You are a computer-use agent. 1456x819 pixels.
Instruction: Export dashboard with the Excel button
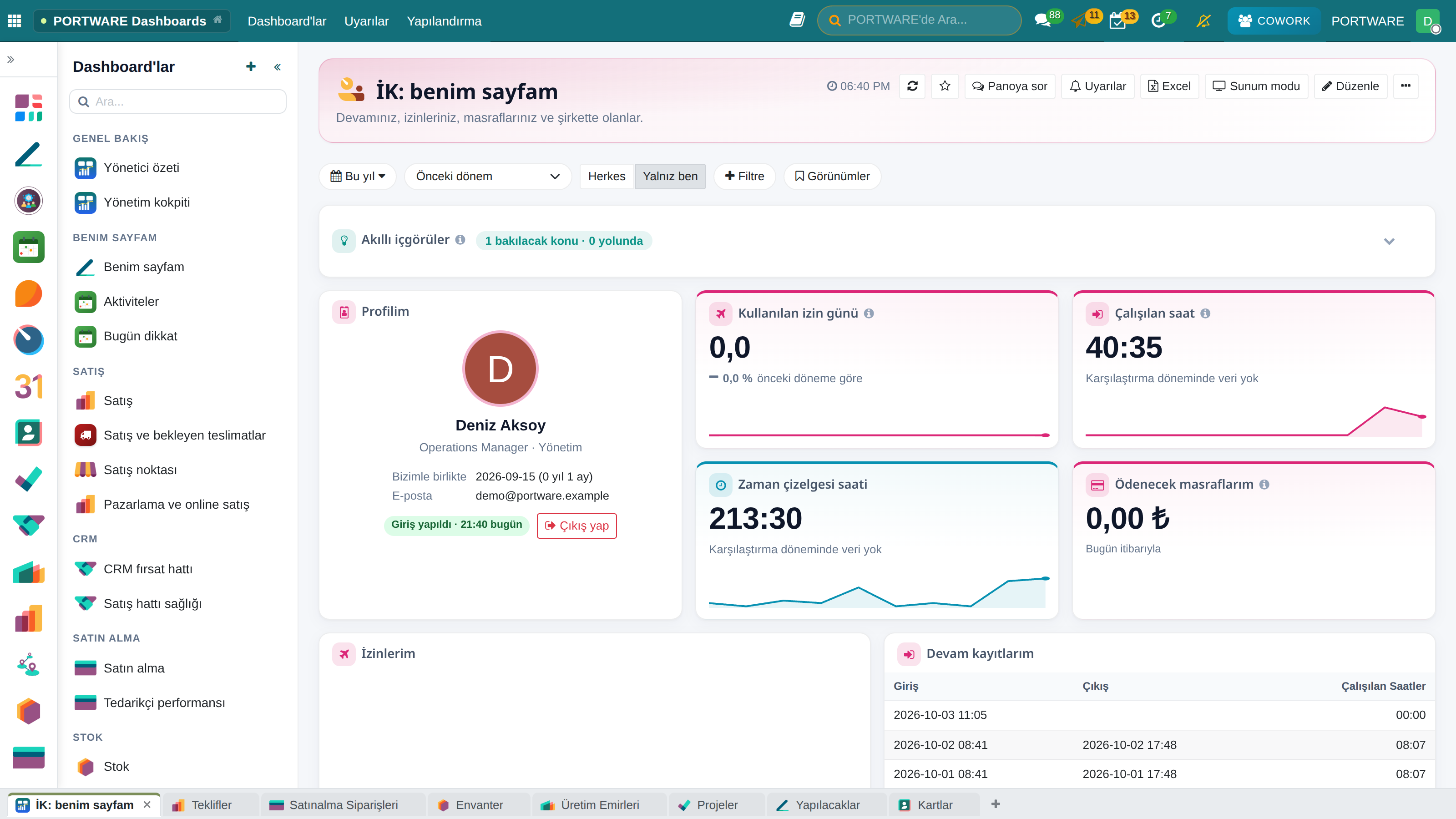pos(1169,86)
